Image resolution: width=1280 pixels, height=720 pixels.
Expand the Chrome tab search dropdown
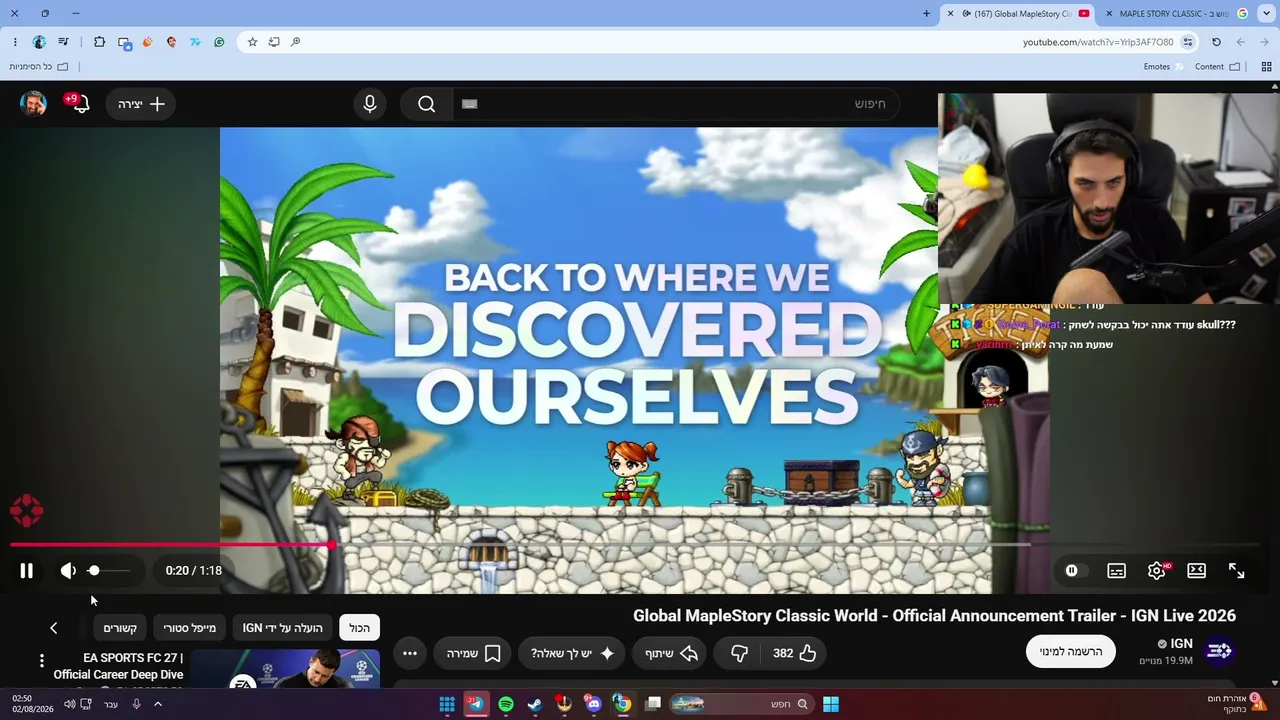(x=1265, y=14)
